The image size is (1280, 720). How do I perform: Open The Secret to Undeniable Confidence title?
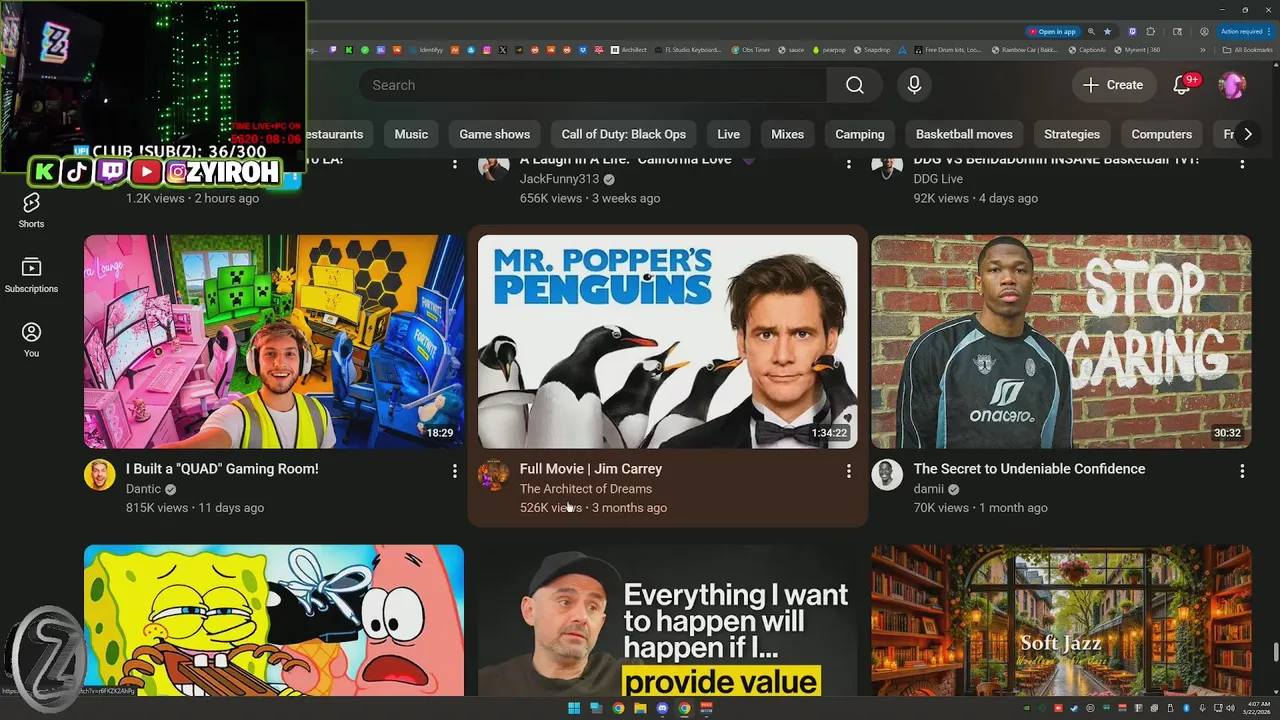[x=1029, y=469]
